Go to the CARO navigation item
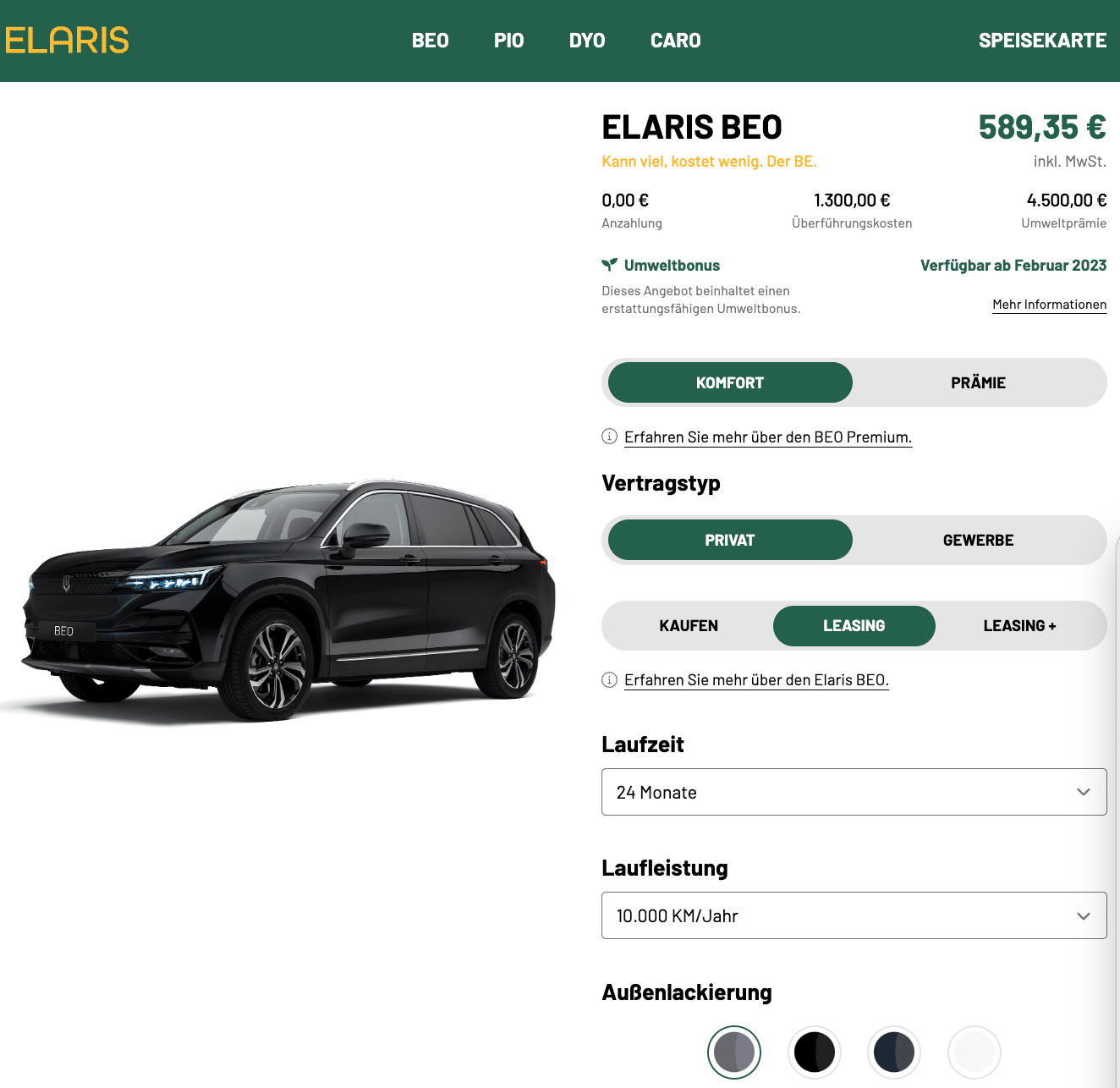This screenshot has width=1120, height=1088. [676, 41]
